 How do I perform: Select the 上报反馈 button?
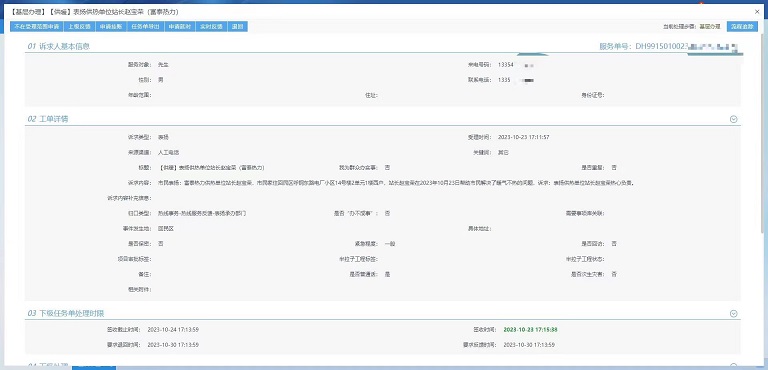tap(79, 26)
